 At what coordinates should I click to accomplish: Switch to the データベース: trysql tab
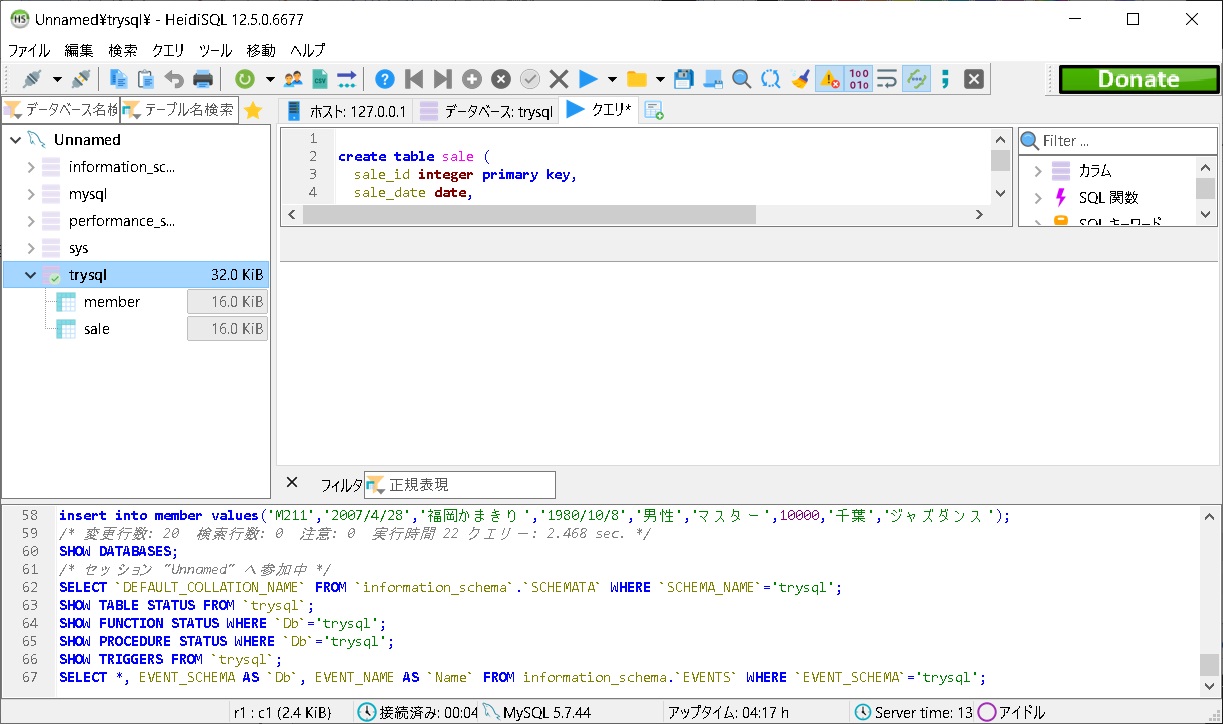pos(486,111)
